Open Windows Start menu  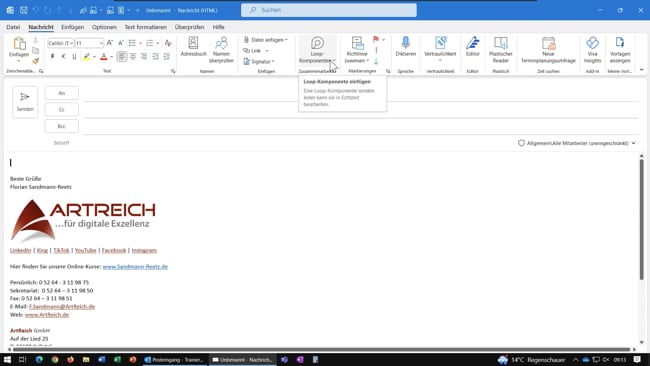pyautogui.click(x=7, y=359)
